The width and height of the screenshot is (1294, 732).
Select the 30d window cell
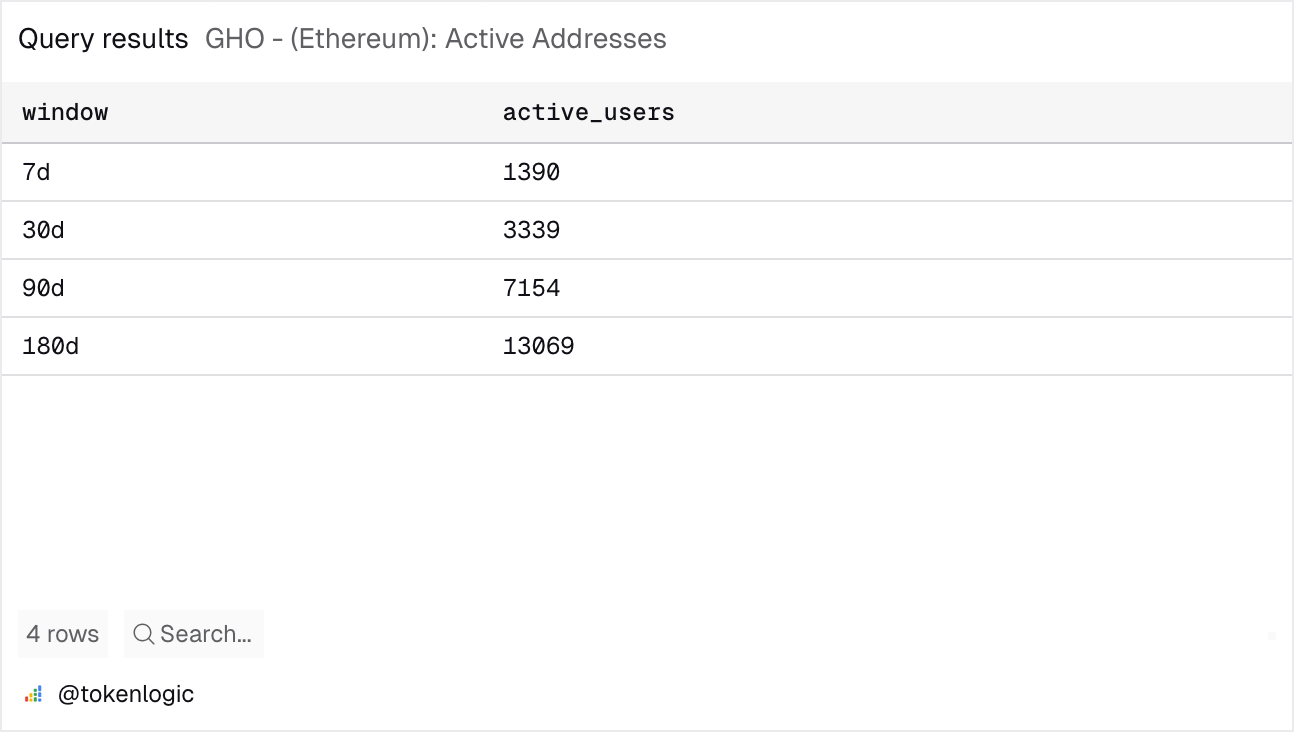tap(43, 231)
